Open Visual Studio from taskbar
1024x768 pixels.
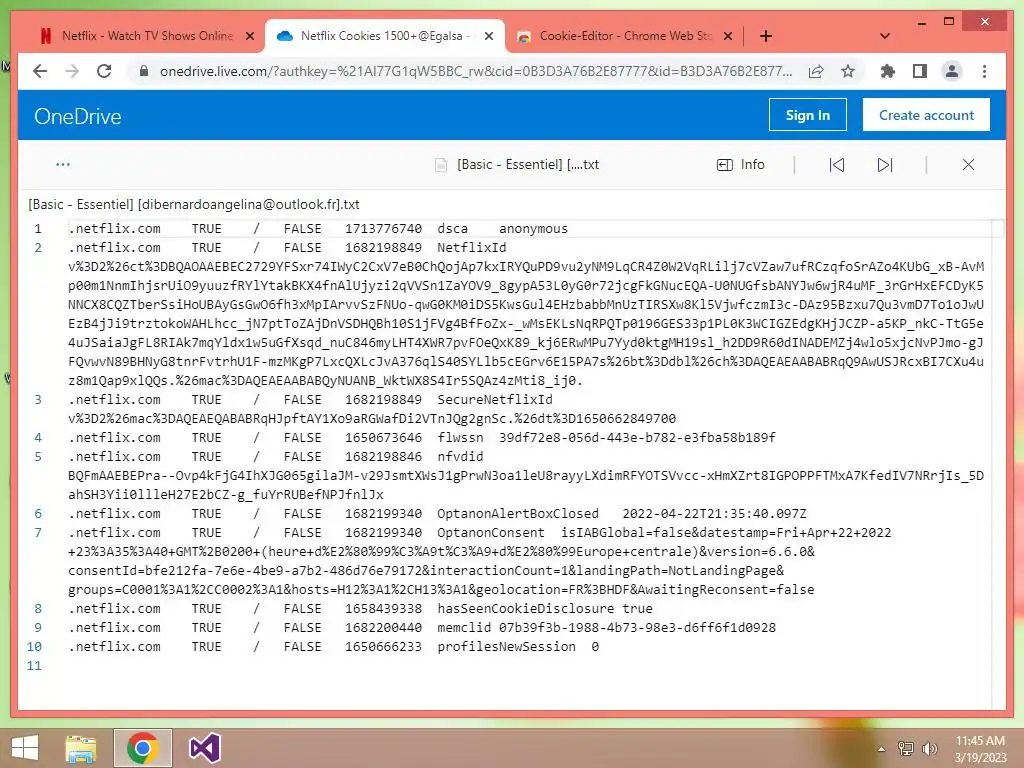click(204, 748)
